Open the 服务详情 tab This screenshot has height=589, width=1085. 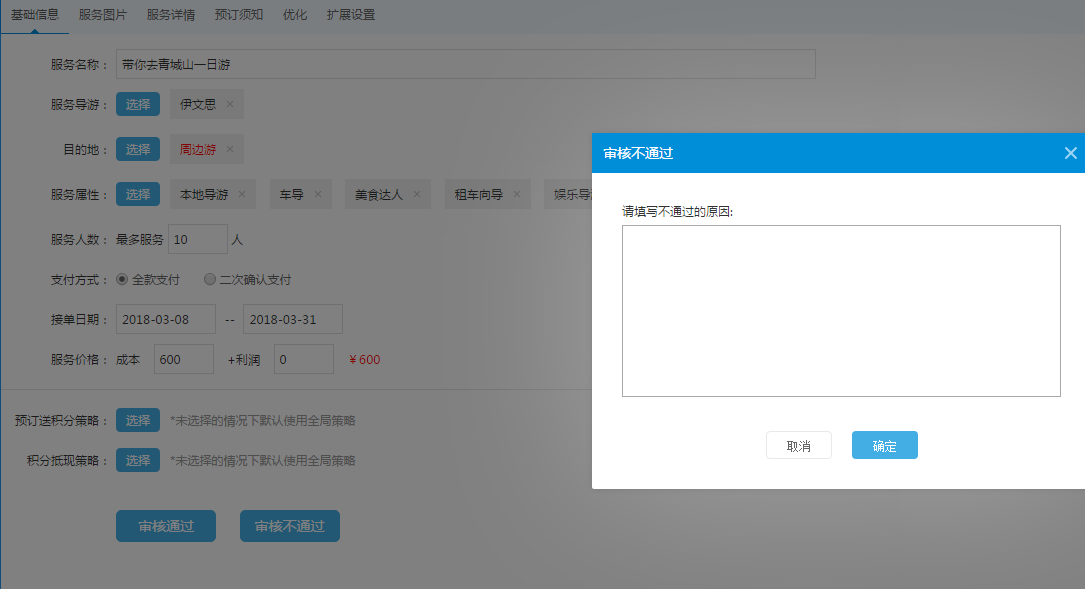[x=170, y=15]
